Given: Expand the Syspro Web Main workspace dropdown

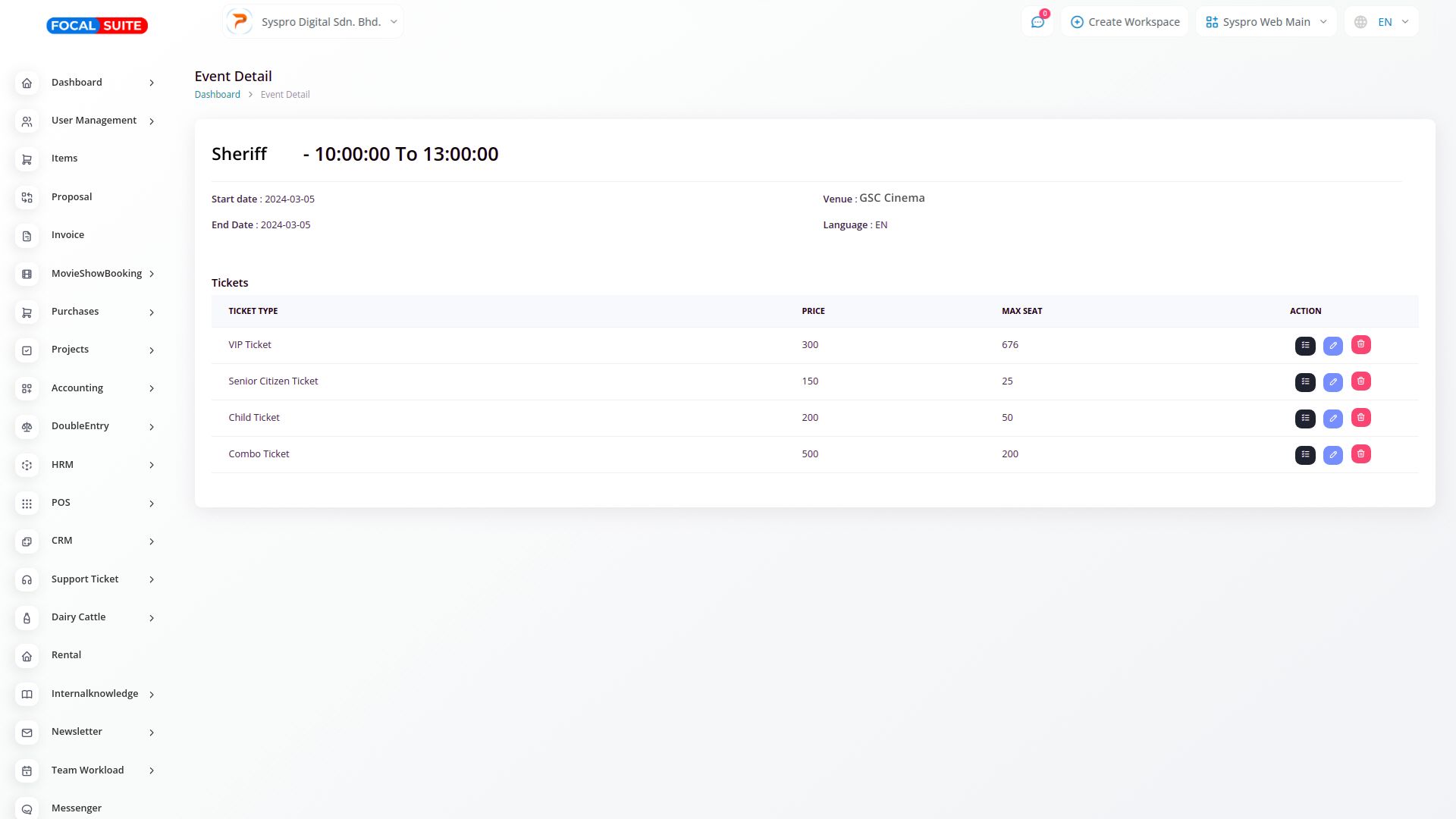Looking at the screenshot, I should (1266, 22).
